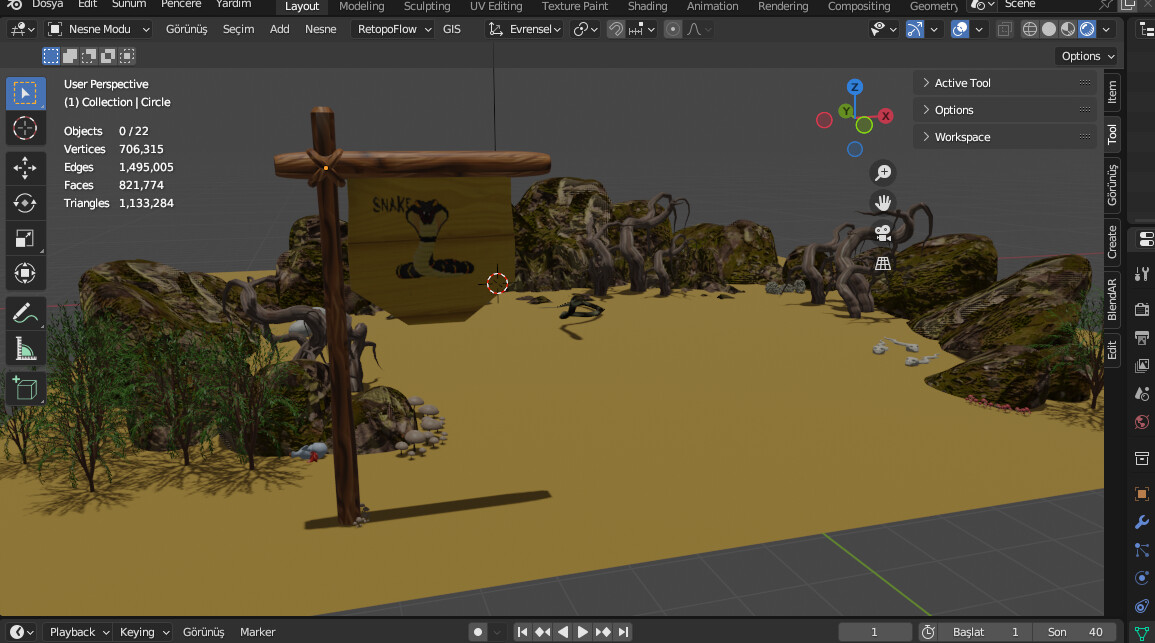The width and height of the screenshot is (1155, 643).
Task: Open the Dosya menu
Action: [46, 4]
